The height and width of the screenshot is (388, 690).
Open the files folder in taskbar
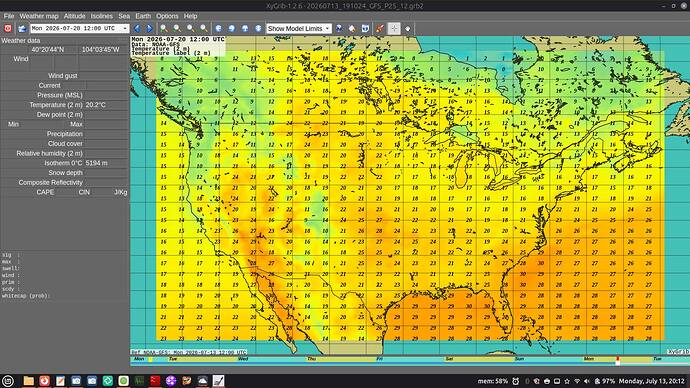click(x=29, y=381)
